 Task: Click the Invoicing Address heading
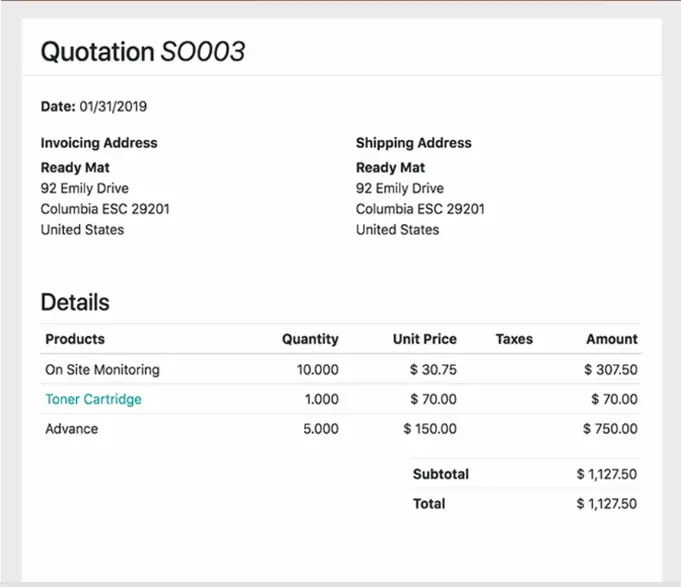99,143
